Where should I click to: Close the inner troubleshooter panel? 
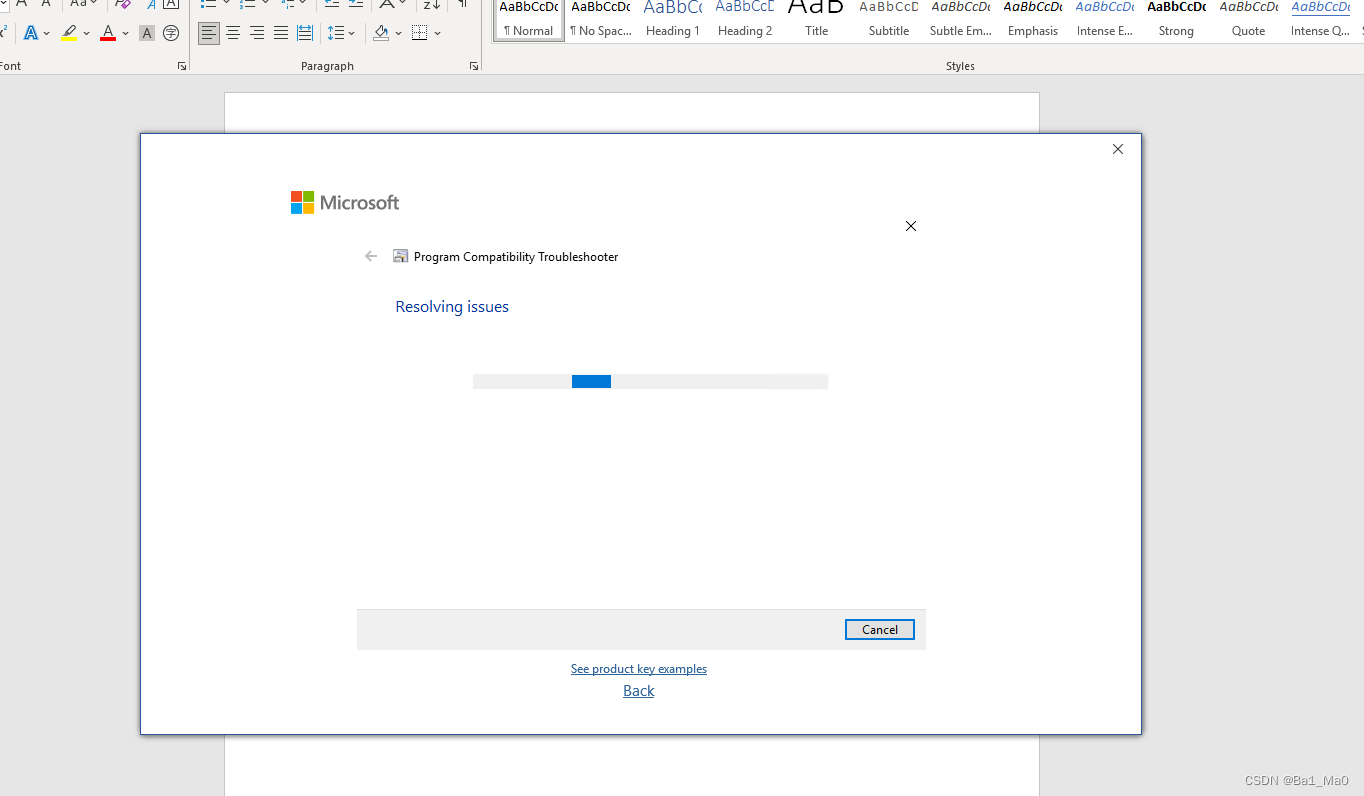point(911,226)
